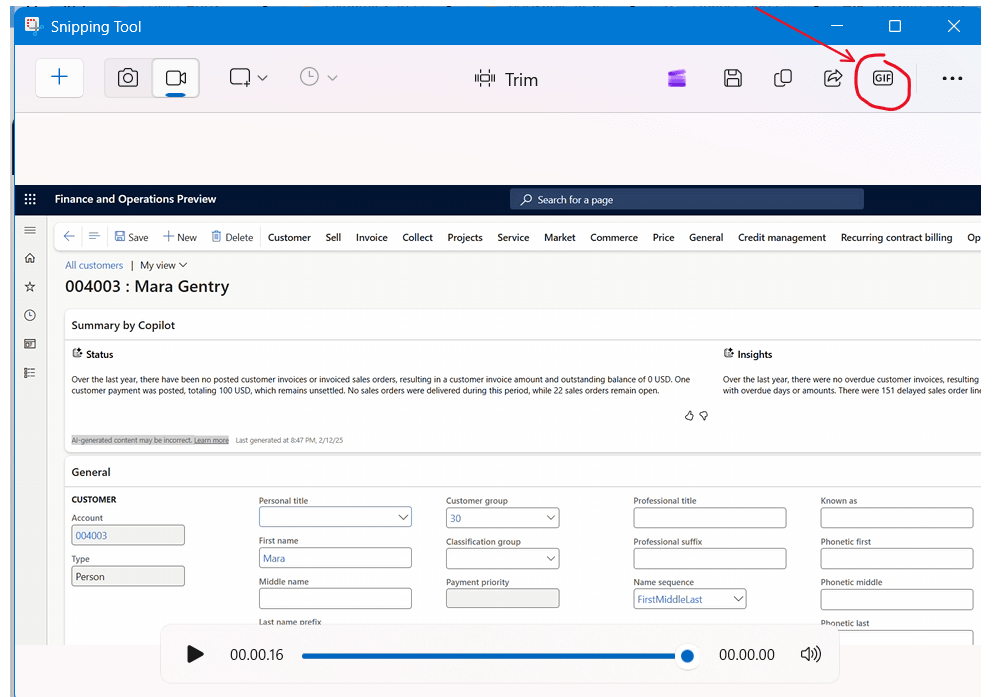Save the recording with the floppy disk icon
This screenshot has width=995, height=697.
(733, 78)
